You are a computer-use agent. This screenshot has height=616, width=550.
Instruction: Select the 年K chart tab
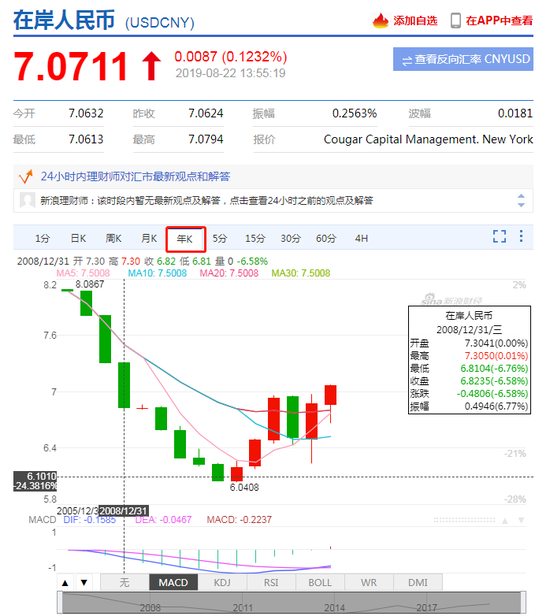pyautogui.click(x=185, y=238)
